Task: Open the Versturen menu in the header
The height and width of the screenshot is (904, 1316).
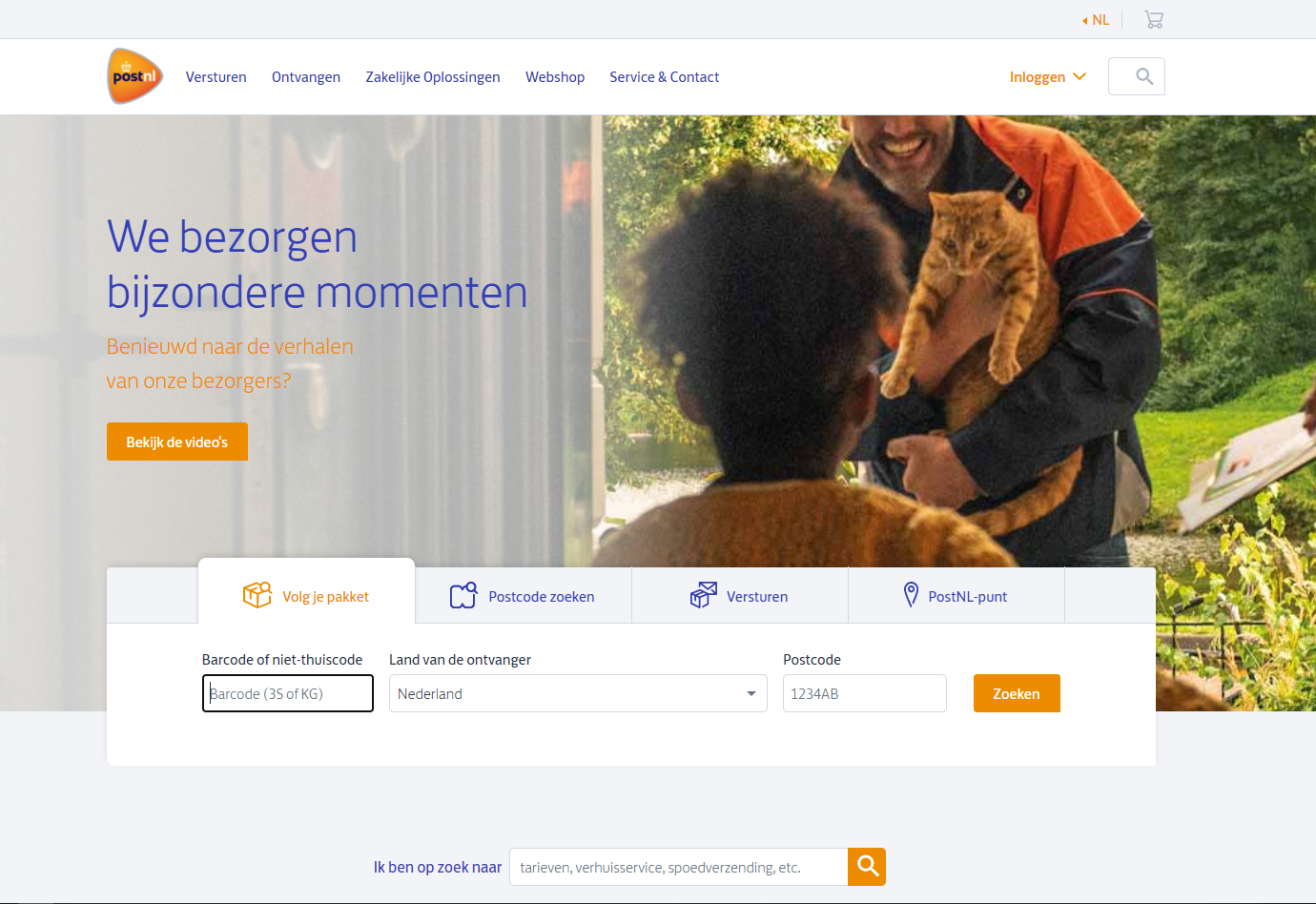Action: [x=216, y=77]
